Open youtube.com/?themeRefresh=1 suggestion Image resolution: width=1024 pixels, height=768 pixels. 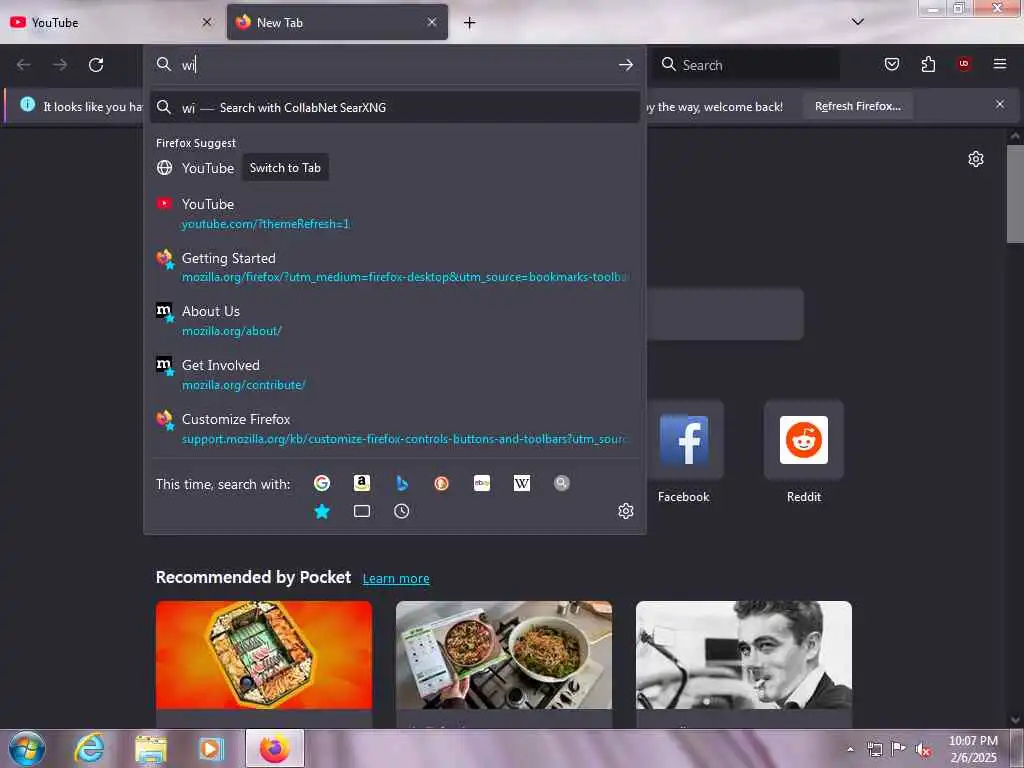click(394, 214)
